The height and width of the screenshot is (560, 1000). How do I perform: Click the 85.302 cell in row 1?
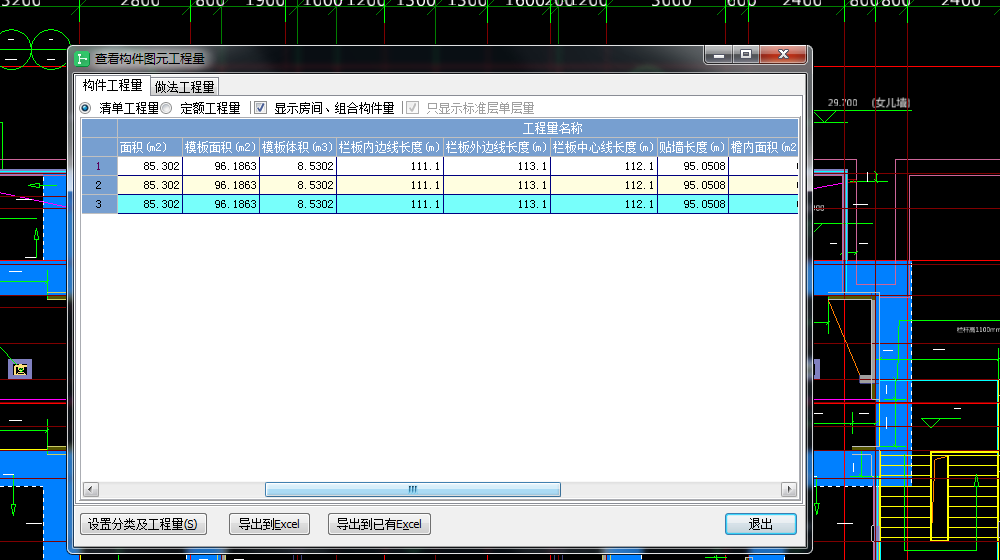(150, 166)
